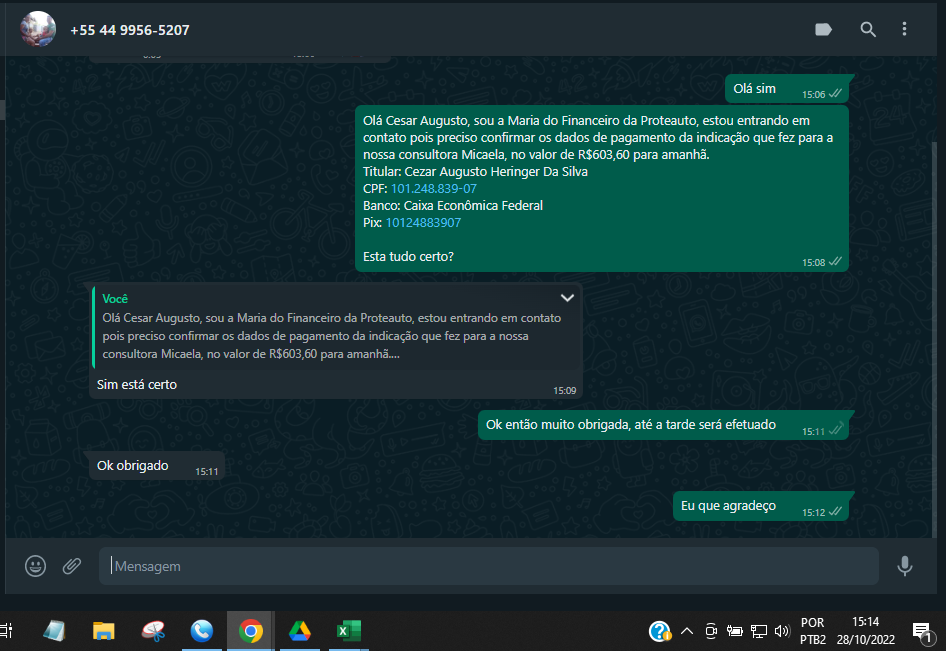Click the label tag icon in header

(x=824, y=30)
